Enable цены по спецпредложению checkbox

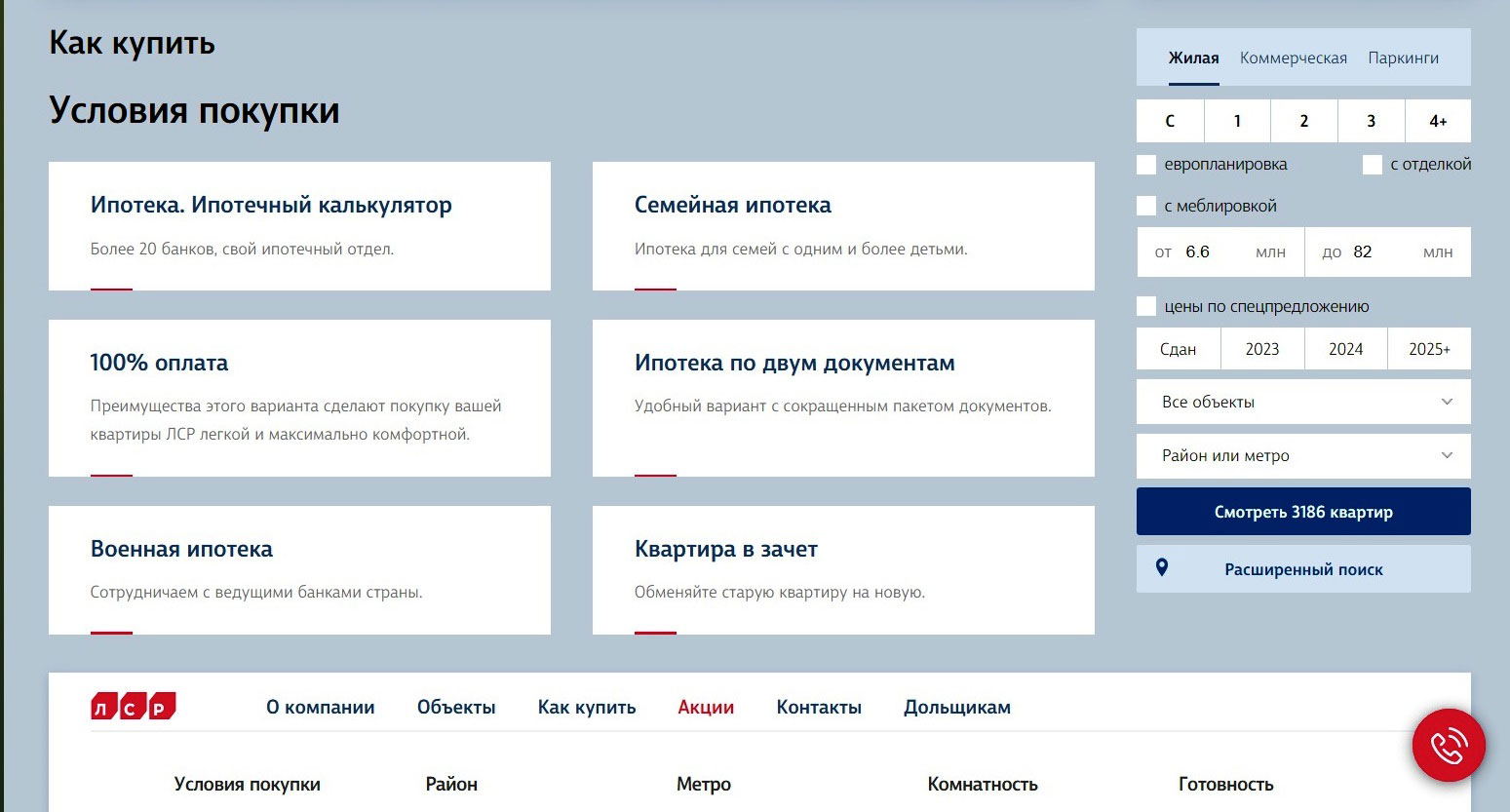click(x=1146, y=306)
